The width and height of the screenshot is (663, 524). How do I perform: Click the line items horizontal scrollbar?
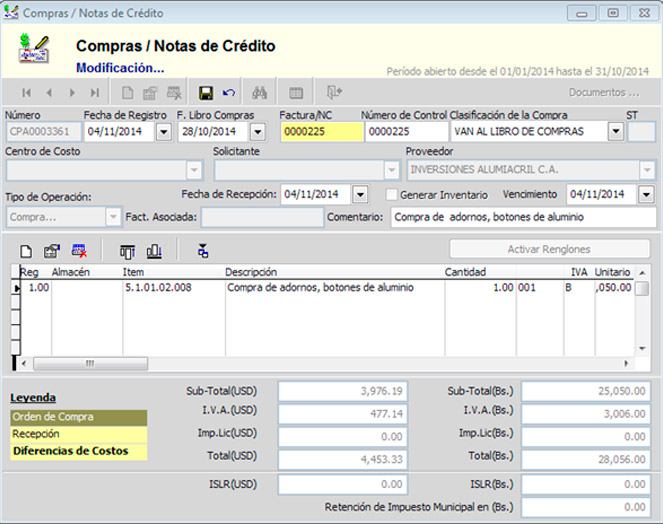coord(88,364)
